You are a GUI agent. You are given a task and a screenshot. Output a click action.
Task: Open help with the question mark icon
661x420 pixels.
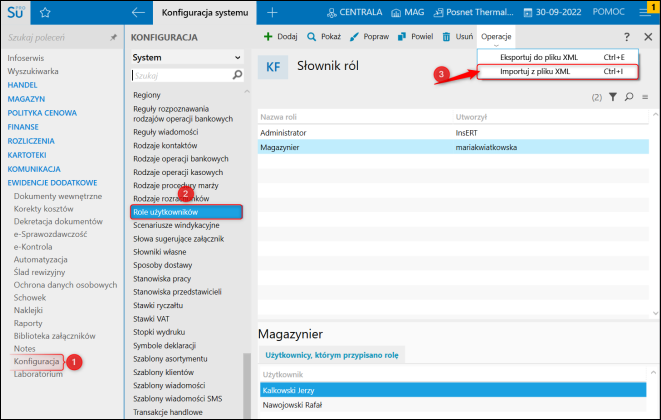(627, 37)
